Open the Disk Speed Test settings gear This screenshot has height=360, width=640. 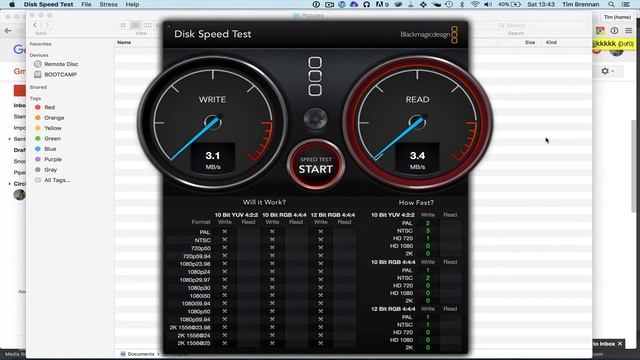tap(315, 118)
